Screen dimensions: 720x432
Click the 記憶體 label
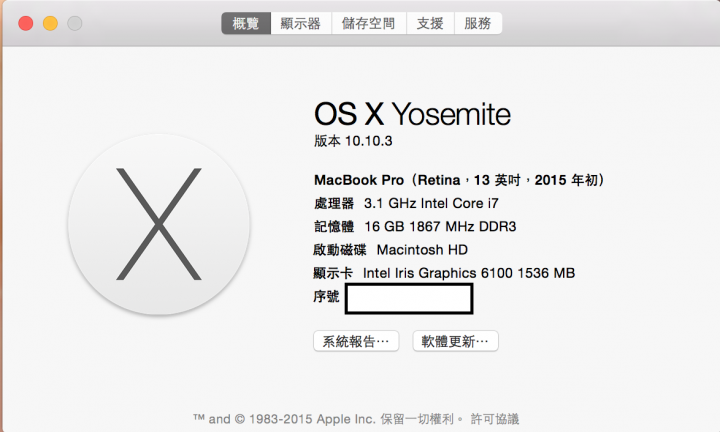click(334, 226)
